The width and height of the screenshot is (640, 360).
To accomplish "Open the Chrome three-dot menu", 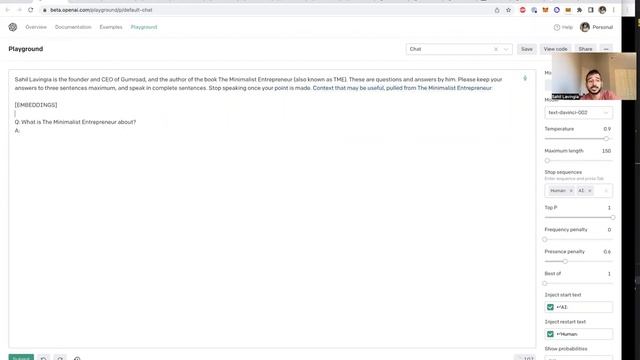I will pyautogui.click(x=613, y=10).
